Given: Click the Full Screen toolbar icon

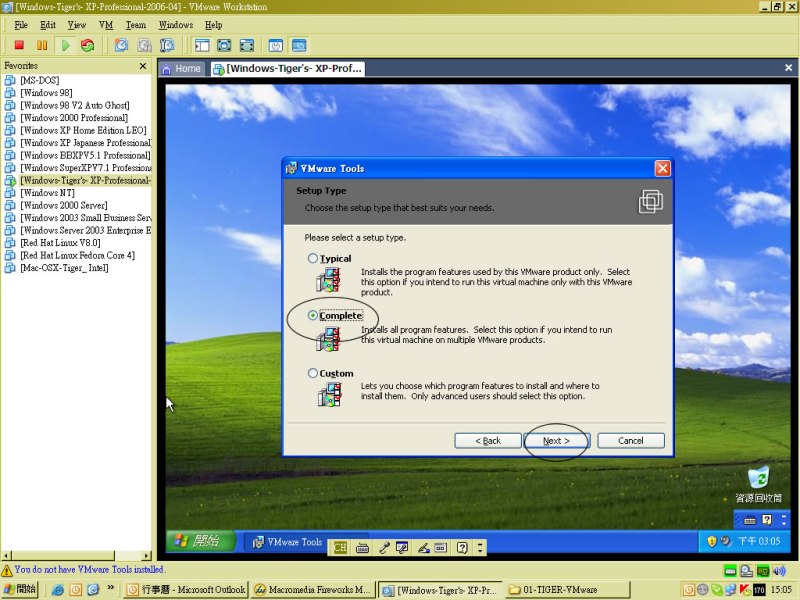Looking at the screenshot, I should coord(224,45).
